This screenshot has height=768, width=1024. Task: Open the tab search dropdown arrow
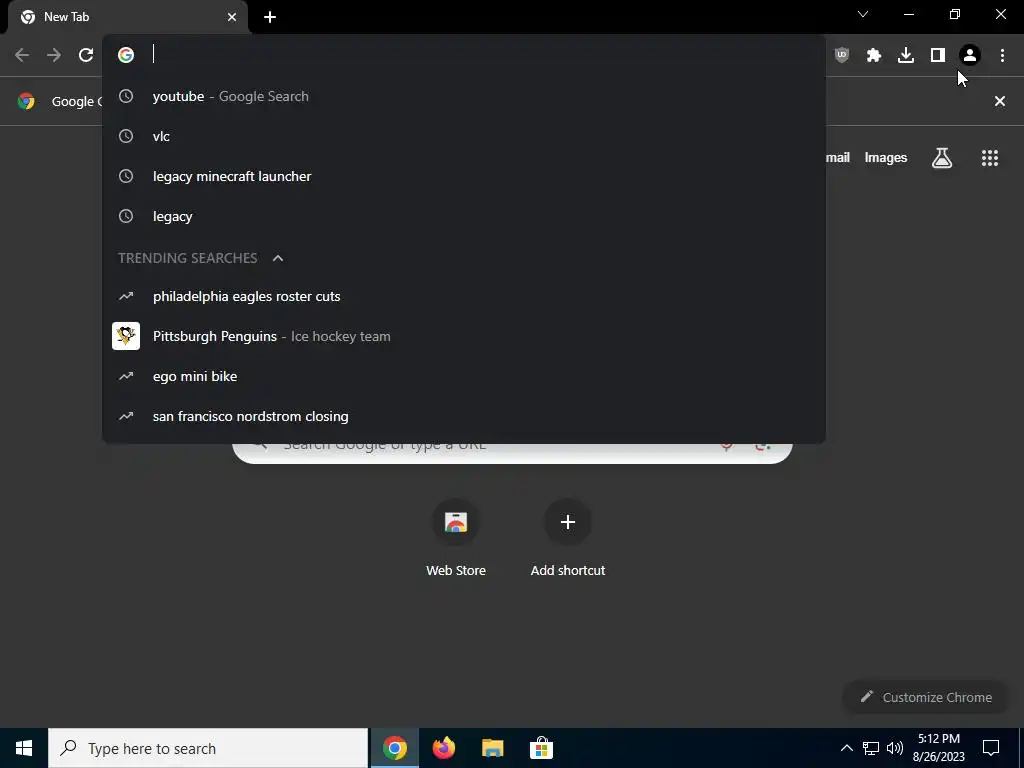pyautogui.click(x=863, y=14)
